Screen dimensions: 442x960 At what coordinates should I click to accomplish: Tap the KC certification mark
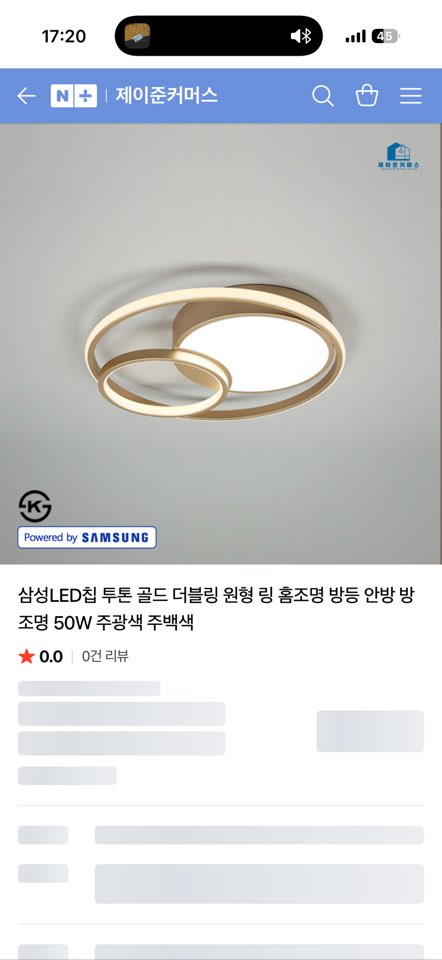[35, 506]
